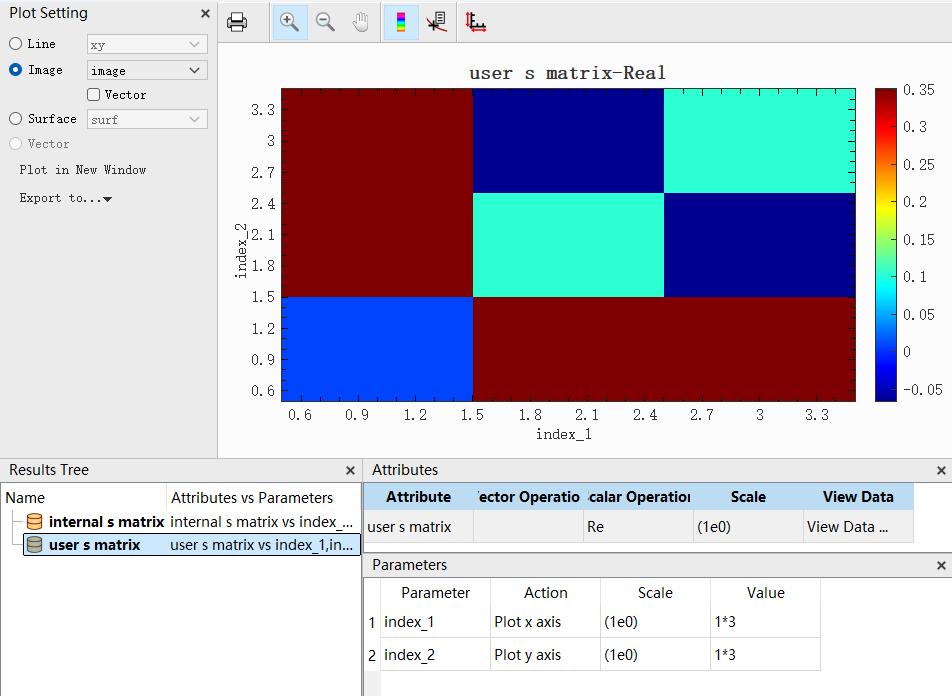Select internal s matrix in results tree

point(105,522)
